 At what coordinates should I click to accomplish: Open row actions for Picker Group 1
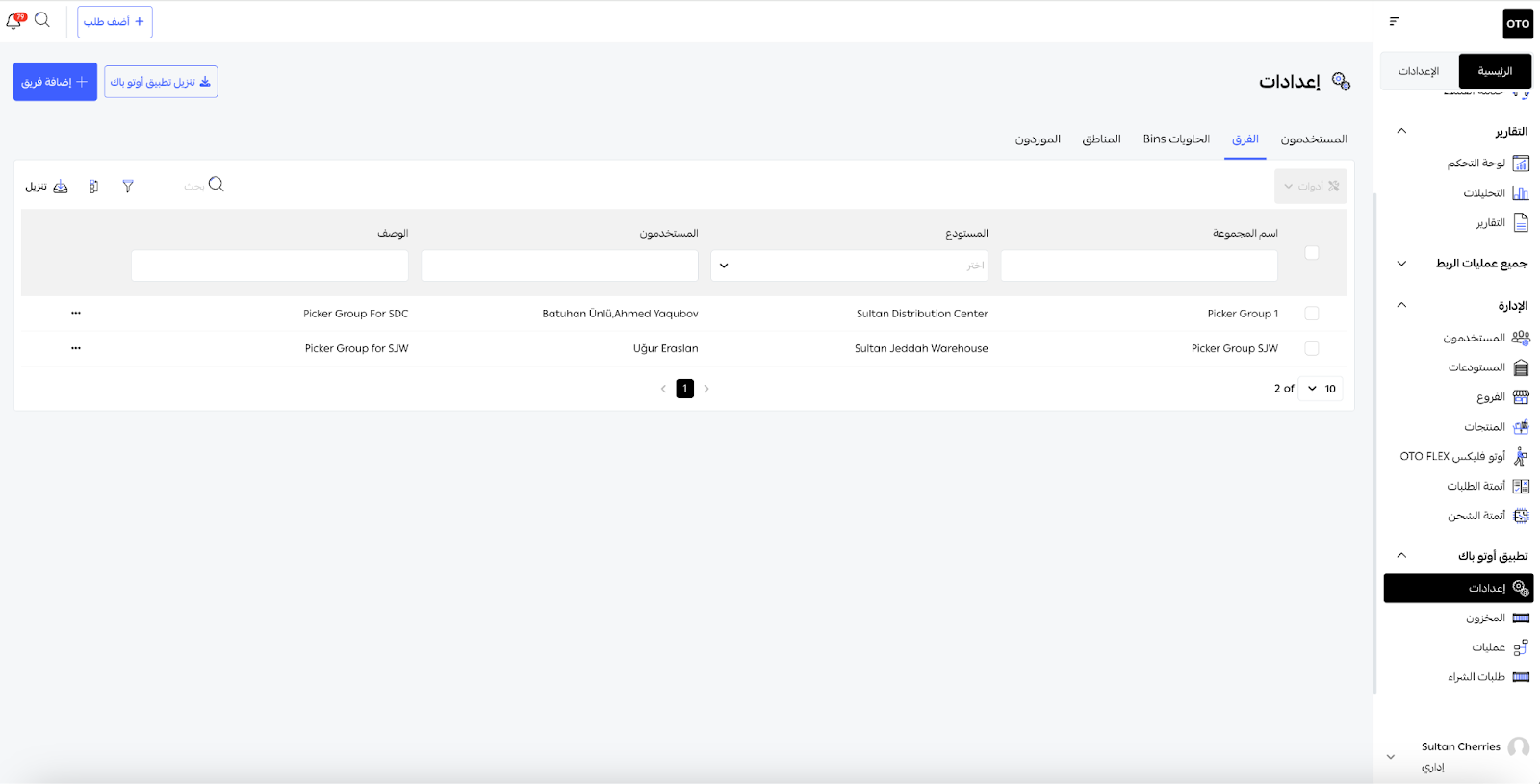[x=76, y=313]
